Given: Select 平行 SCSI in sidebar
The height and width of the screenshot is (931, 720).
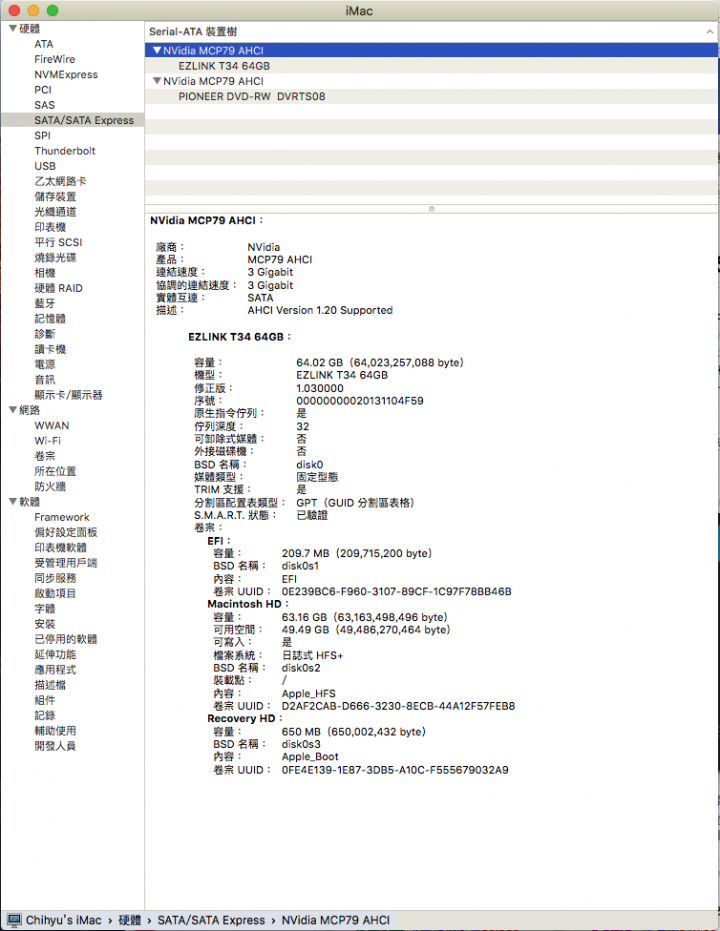Looking at the screenshot, I should coord(58,242).
